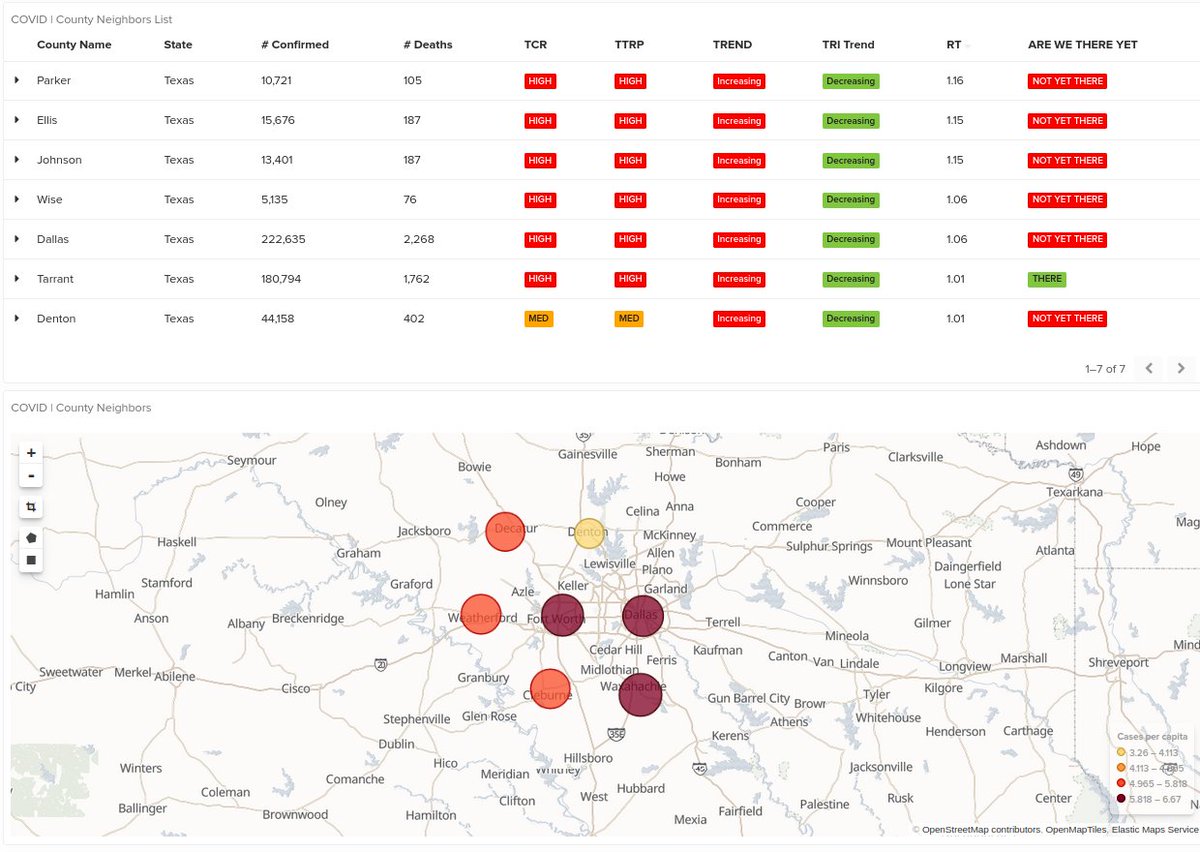This screenshot has width=1200, height=852.
Task: Click the previous page chevron
Action: [1148, 368]
